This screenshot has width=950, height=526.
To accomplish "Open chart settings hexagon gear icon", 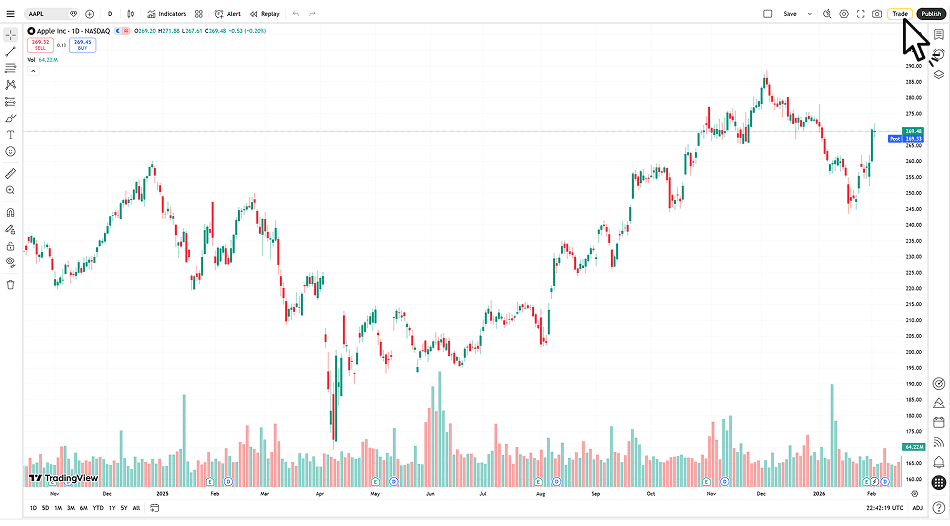I will 844,14.
